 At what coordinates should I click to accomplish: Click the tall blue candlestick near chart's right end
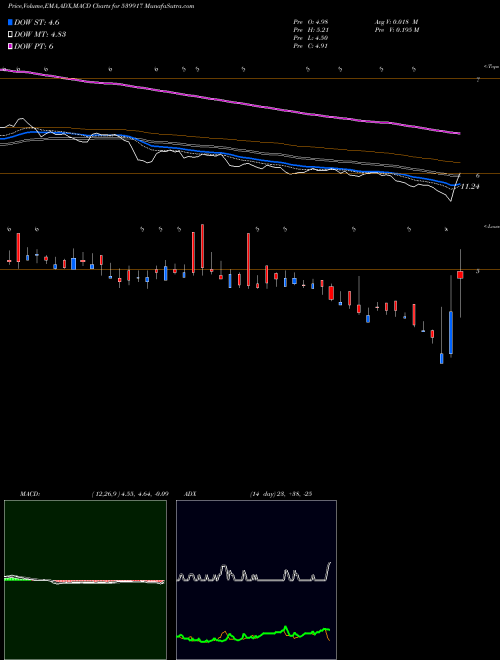(451, 333)
